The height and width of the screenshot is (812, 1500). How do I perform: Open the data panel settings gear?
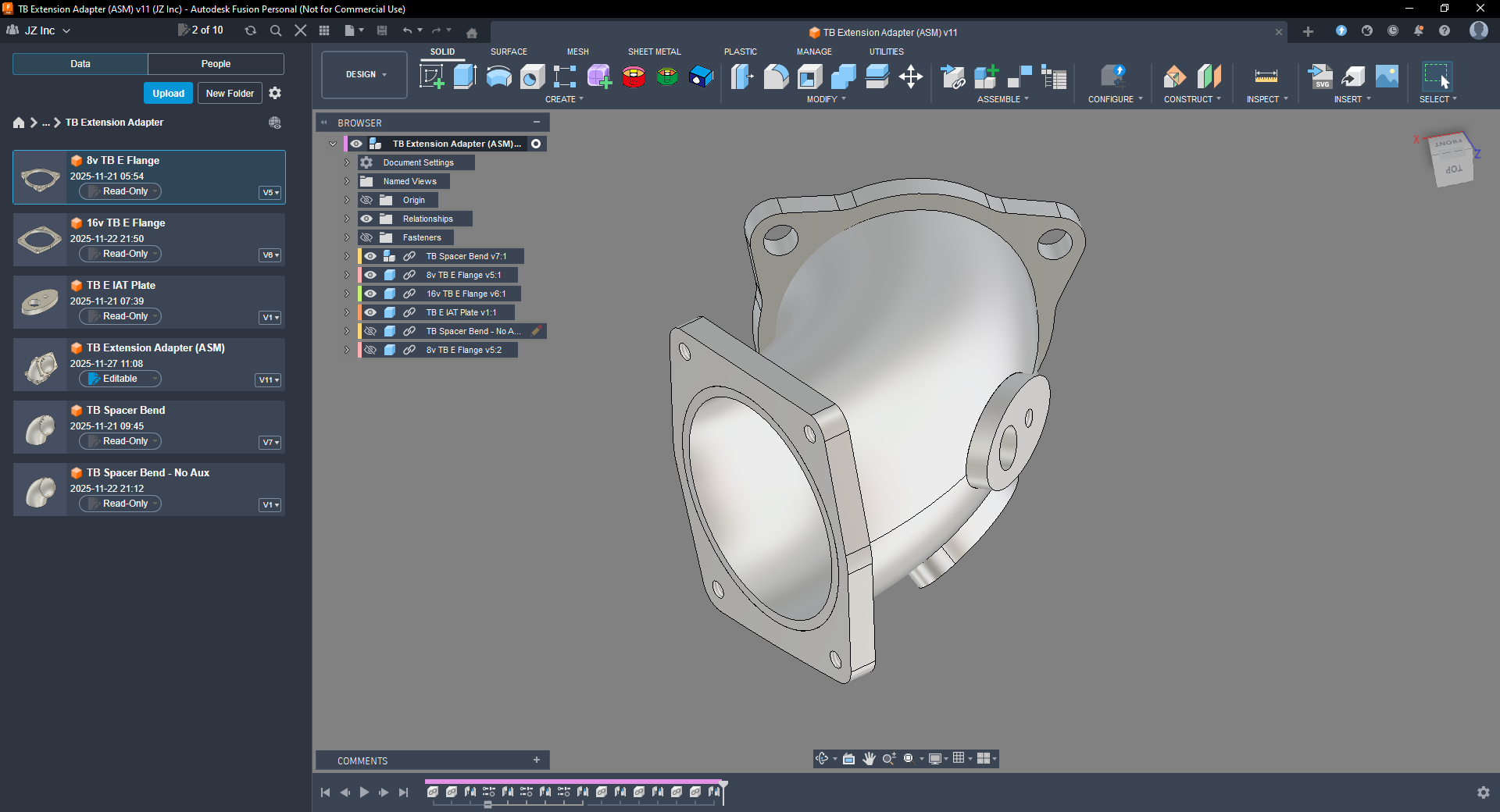pyautogui.click(x=275, y=93)
